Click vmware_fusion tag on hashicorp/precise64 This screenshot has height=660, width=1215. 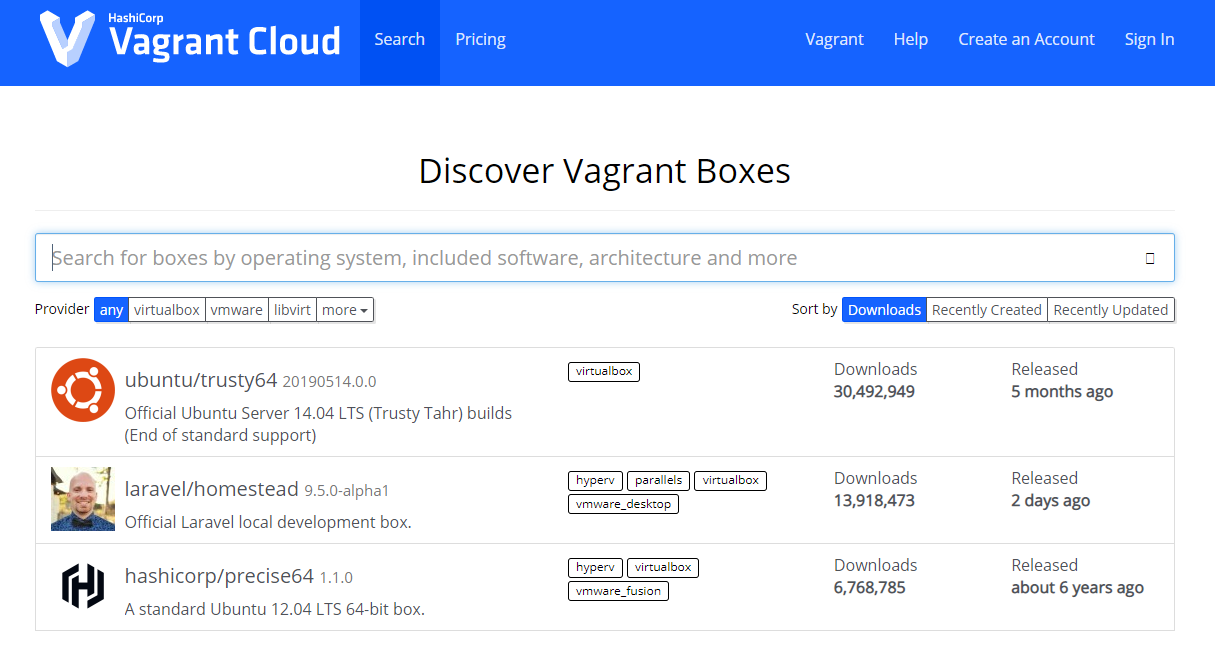[618, 591]
